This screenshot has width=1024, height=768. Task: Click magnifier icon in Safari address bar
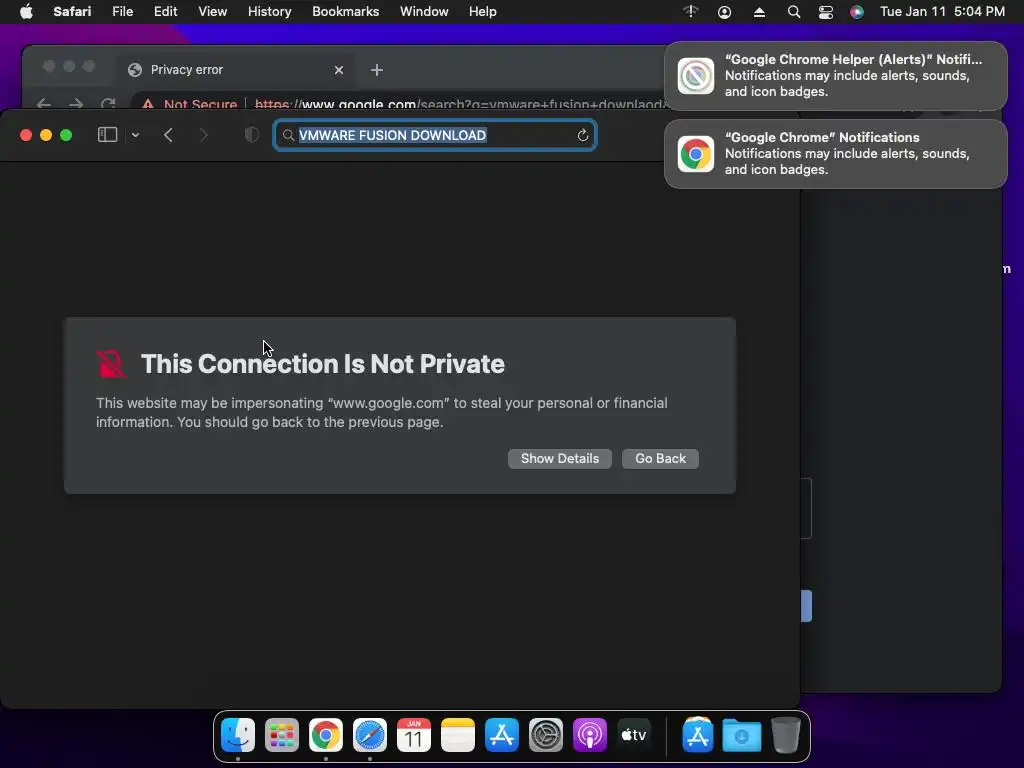coord(288,135)
